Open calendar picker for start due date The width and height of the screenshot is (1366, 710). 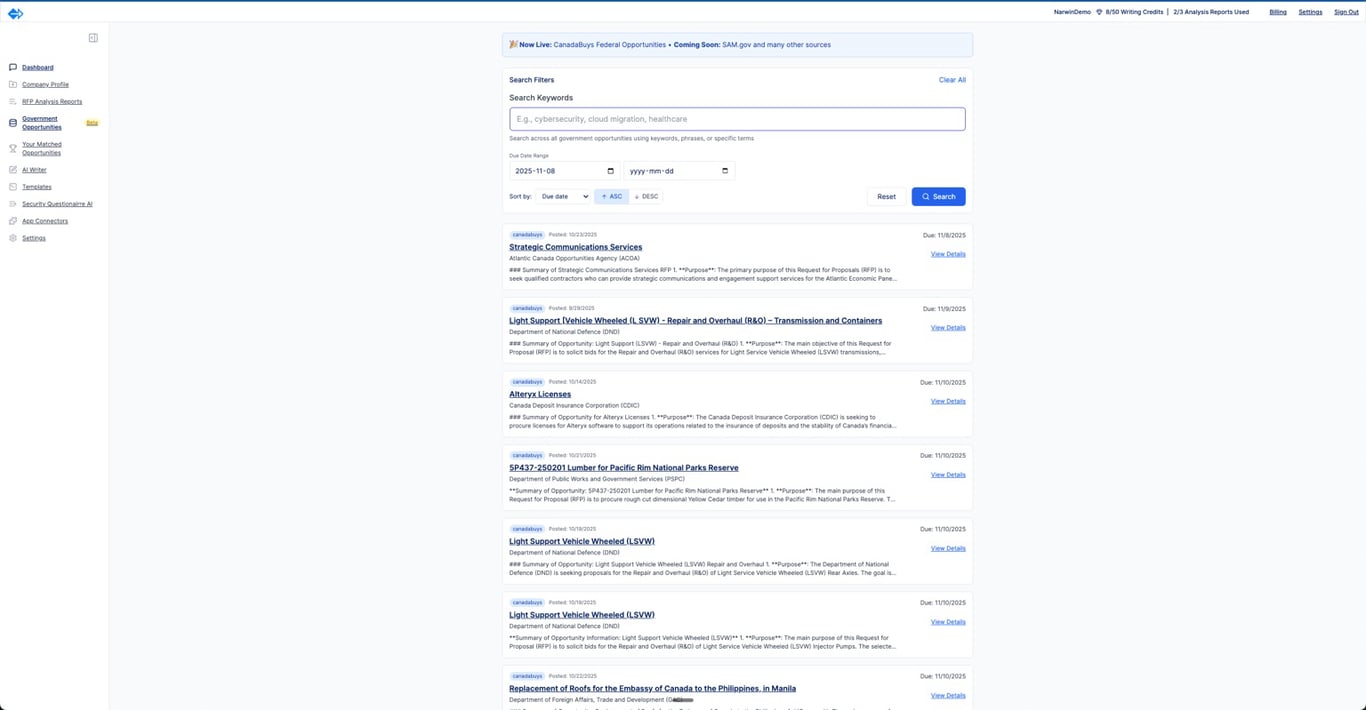[x=611, y=171]
